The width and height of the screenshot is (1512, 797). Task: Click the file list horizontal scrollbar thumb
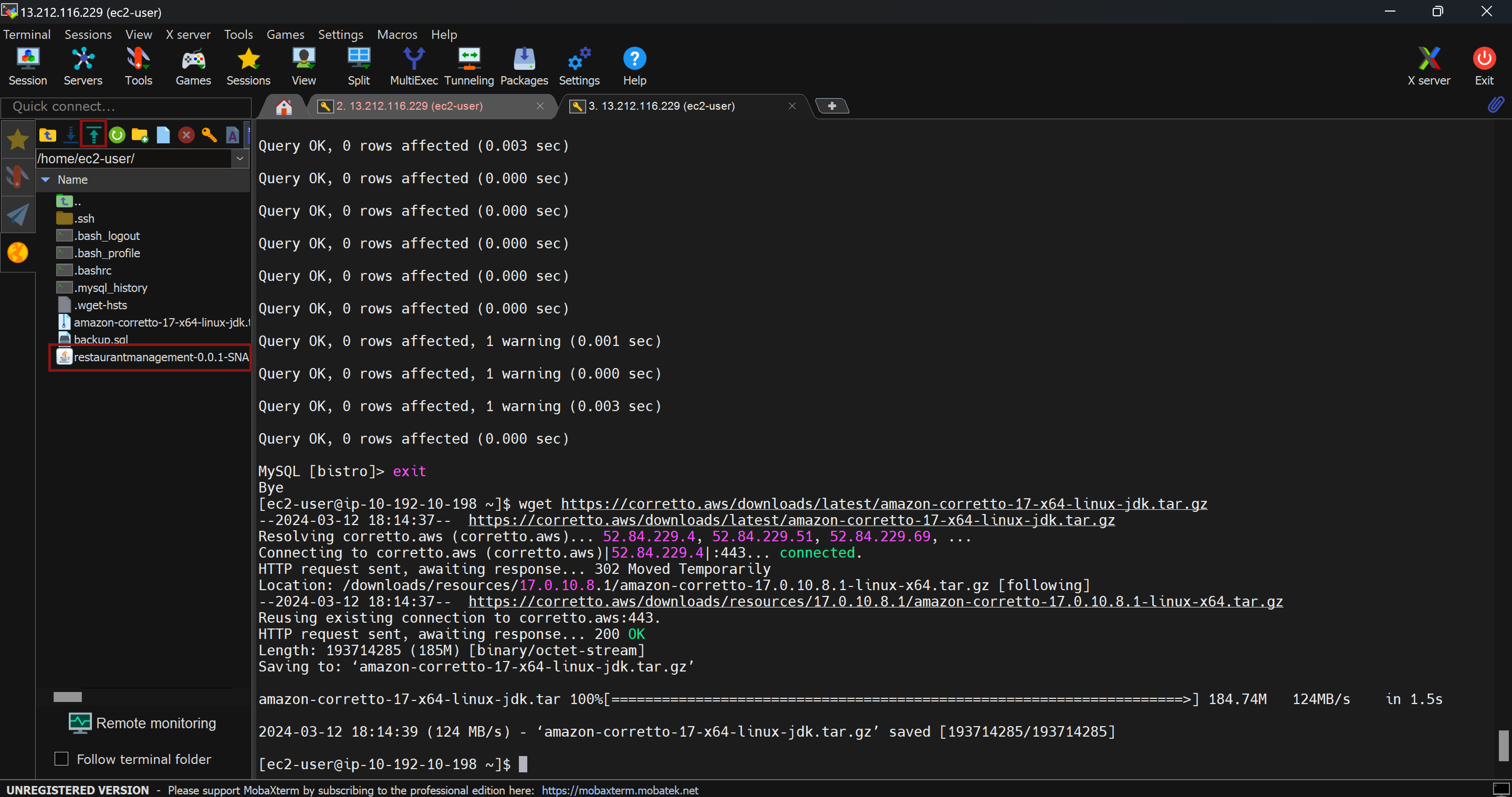[x=67, y=697]
